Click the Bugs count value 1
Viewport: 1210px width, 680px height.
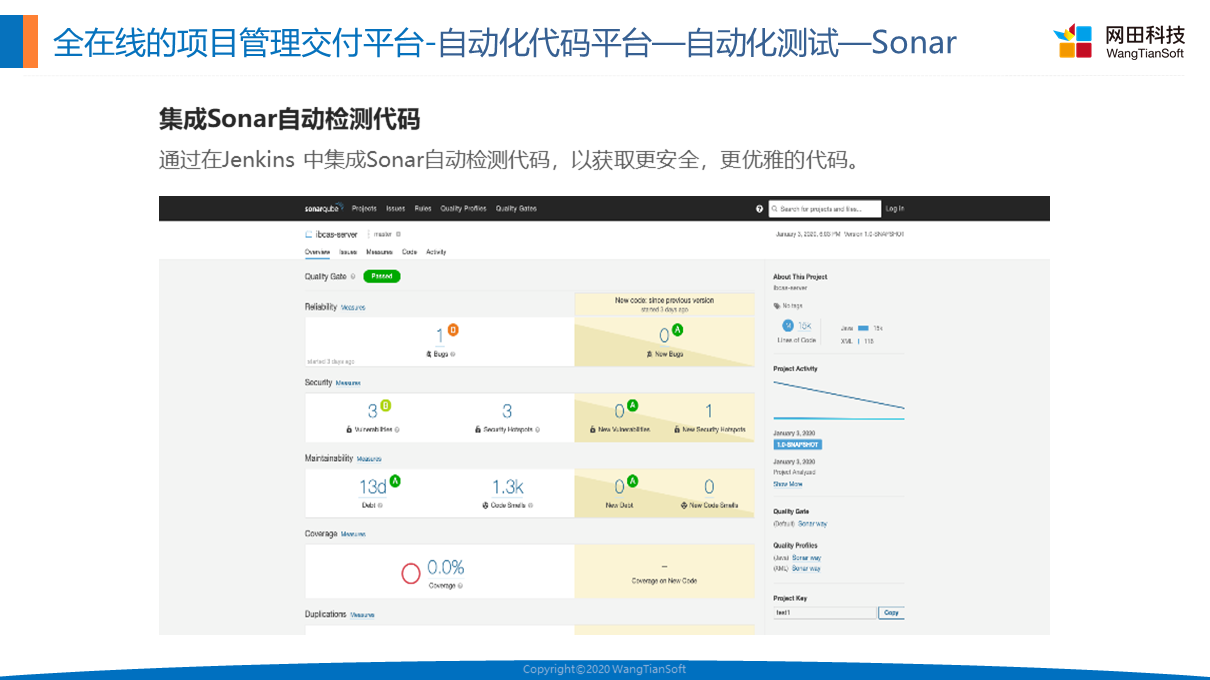(439, 336)
